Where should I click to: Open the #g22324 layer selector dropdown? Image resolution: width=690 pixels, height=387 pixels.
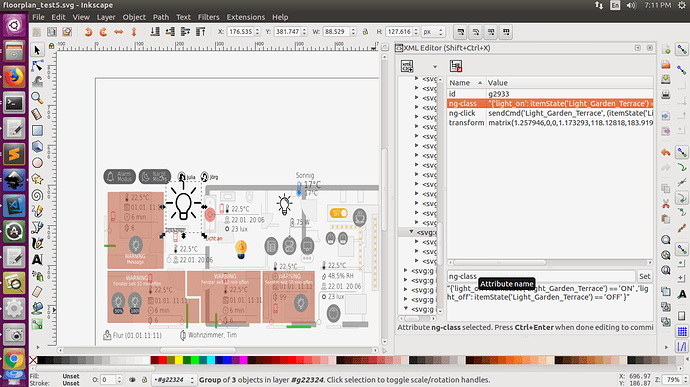(x=174, y=380)
